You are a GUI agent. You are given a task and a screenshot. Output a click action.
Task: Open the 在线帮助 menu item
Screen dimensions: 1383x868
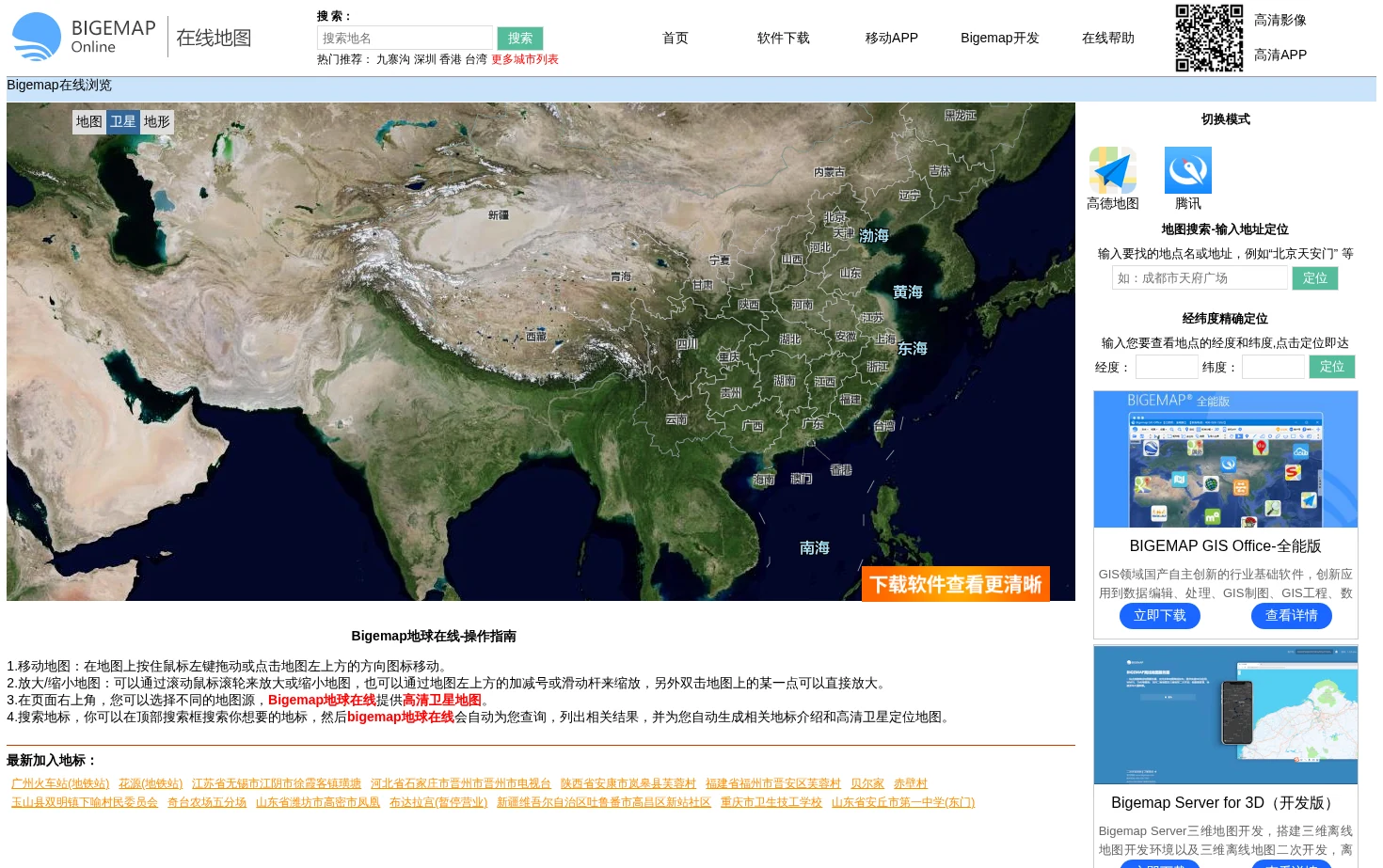point(1108,38)
